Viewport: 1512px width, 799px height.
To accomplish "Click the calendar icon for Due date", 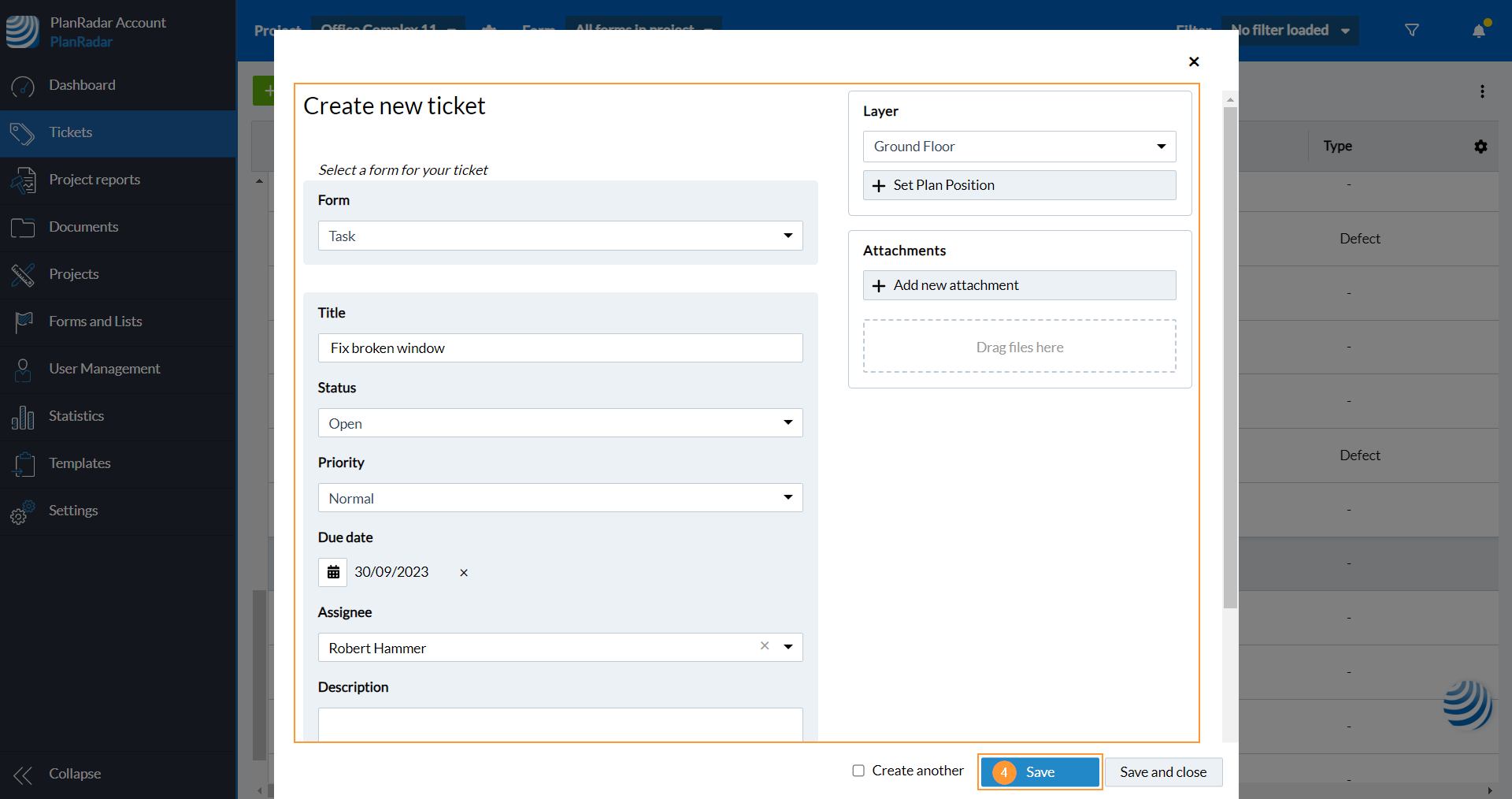I will pos(333,572).
